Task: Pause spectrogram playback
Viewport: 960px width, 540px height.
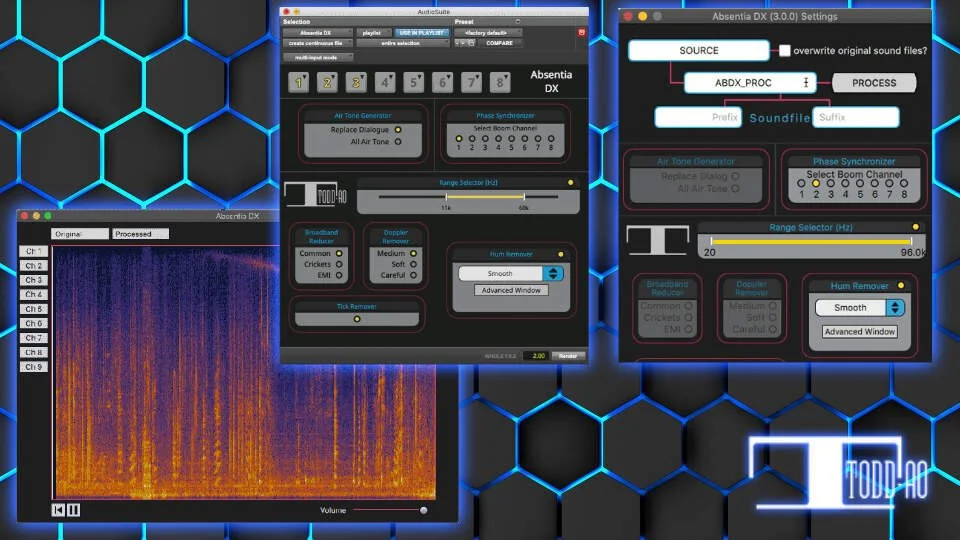Action: click(x=73, y=509)
